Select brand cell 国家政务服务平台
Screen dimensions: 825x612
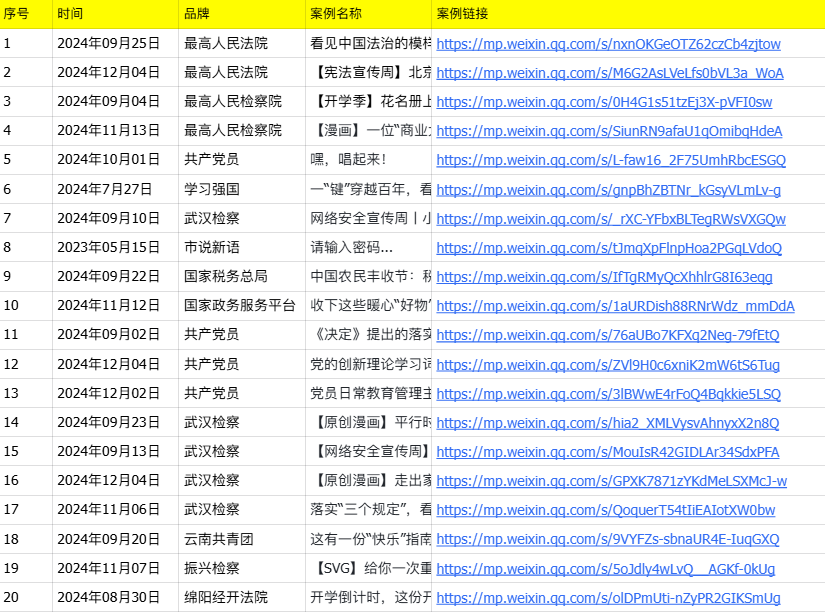[242, 305]
